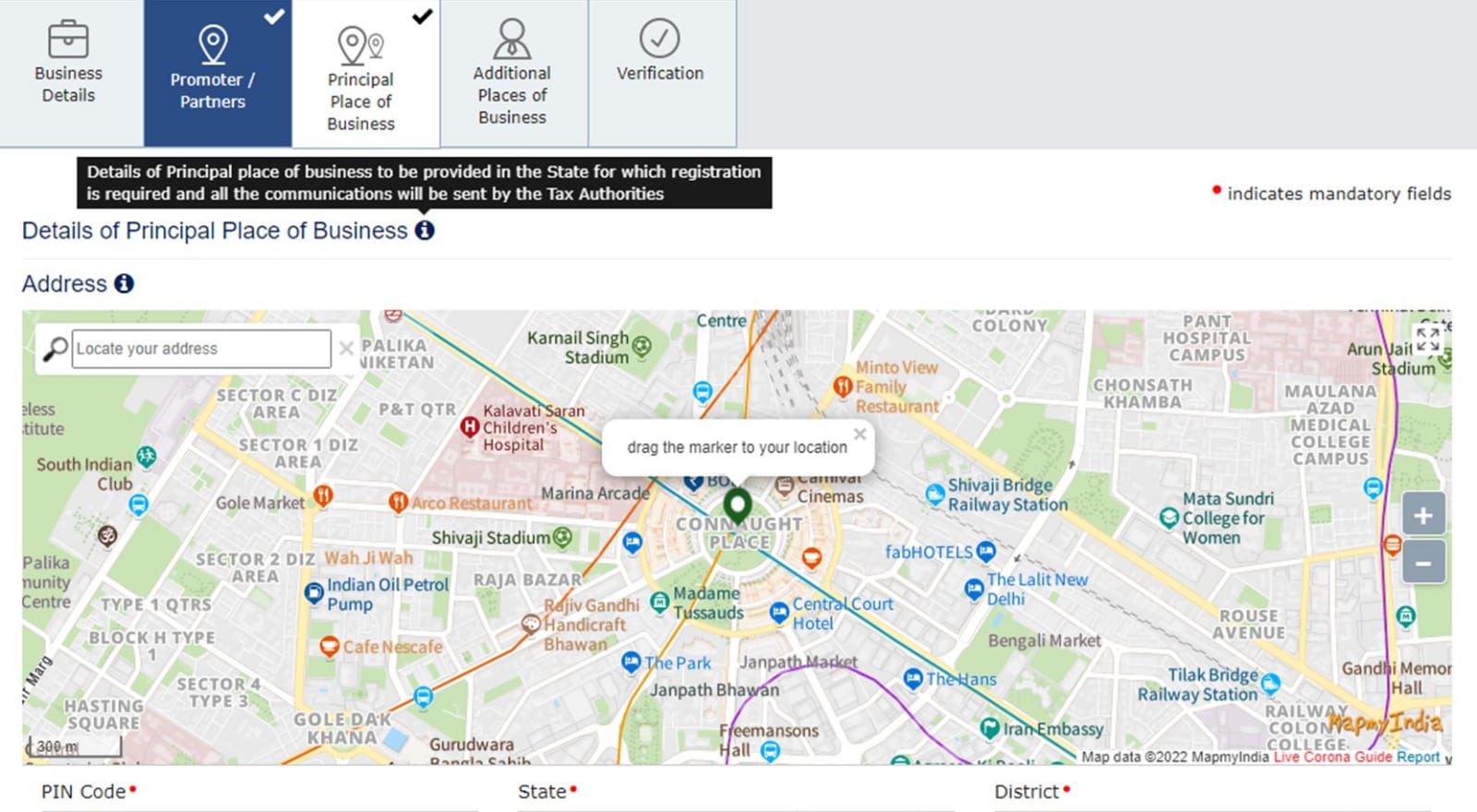This screenshot has height=812, width=1477.
Task: Click the green location marker pin
Action: [x=737, y=505]
